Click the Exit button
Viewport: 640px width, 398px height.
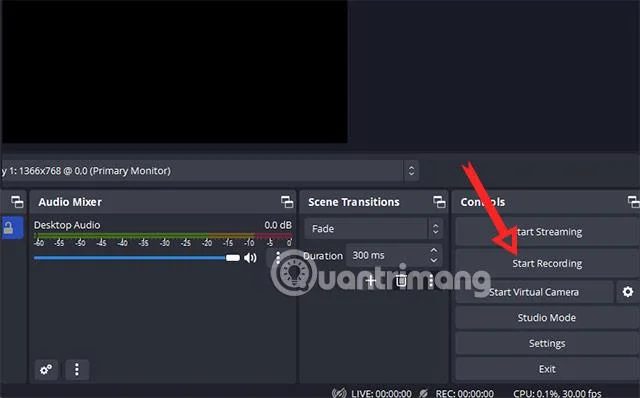pyautogui.click(x=547, y=369)
